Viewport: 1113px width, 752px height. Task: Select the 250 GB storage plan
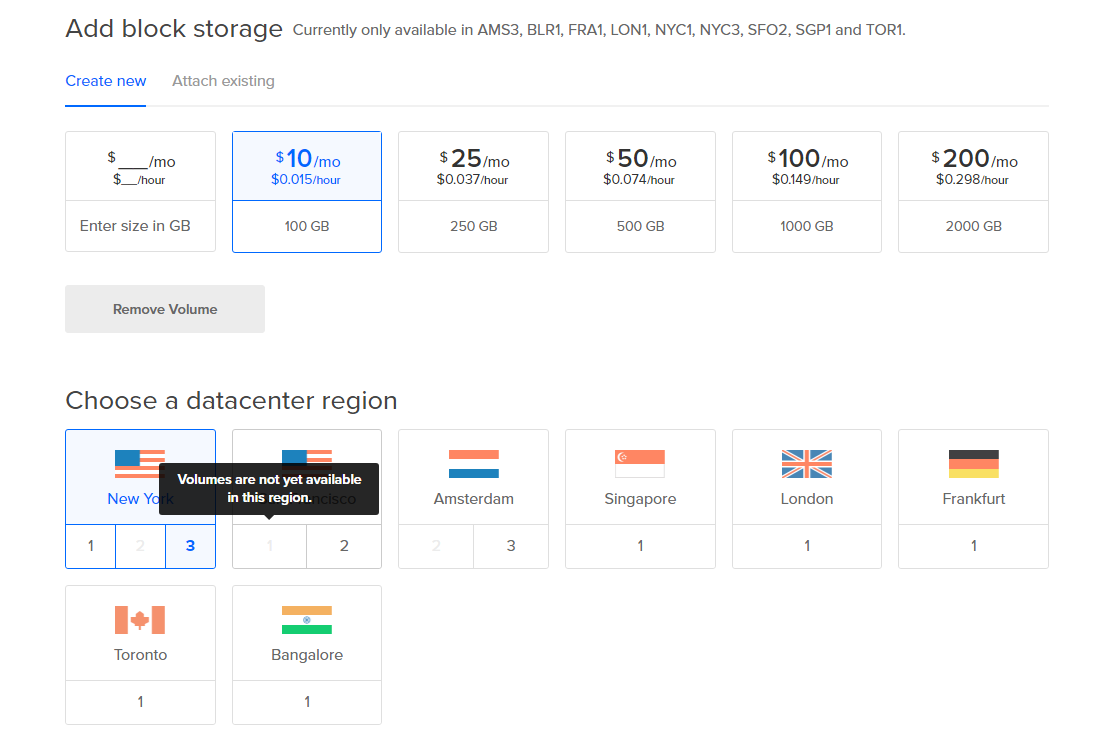pyautogui.click(x=473, y=192)
